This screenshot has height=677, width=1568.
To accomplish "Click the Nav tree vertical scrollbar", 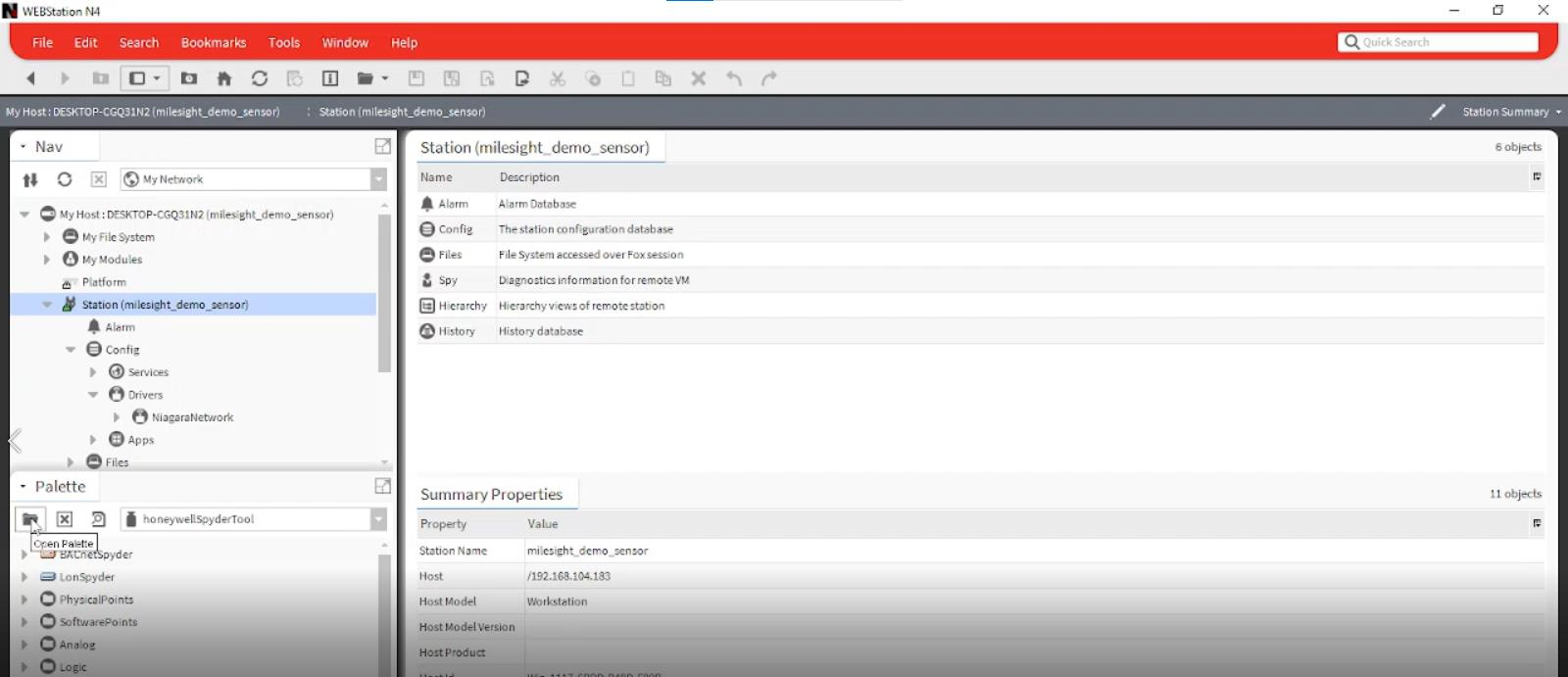I will tap(384, 292).
